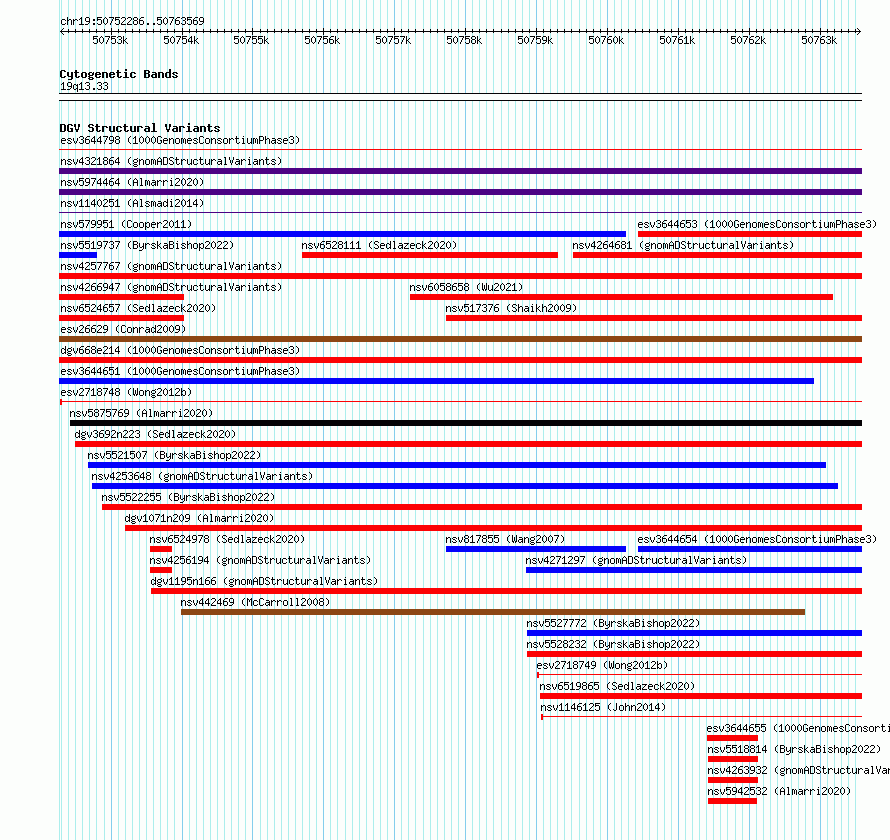Open nsv4264681 gnomAD variant label

pyautogui.click(x=683, y=245)
